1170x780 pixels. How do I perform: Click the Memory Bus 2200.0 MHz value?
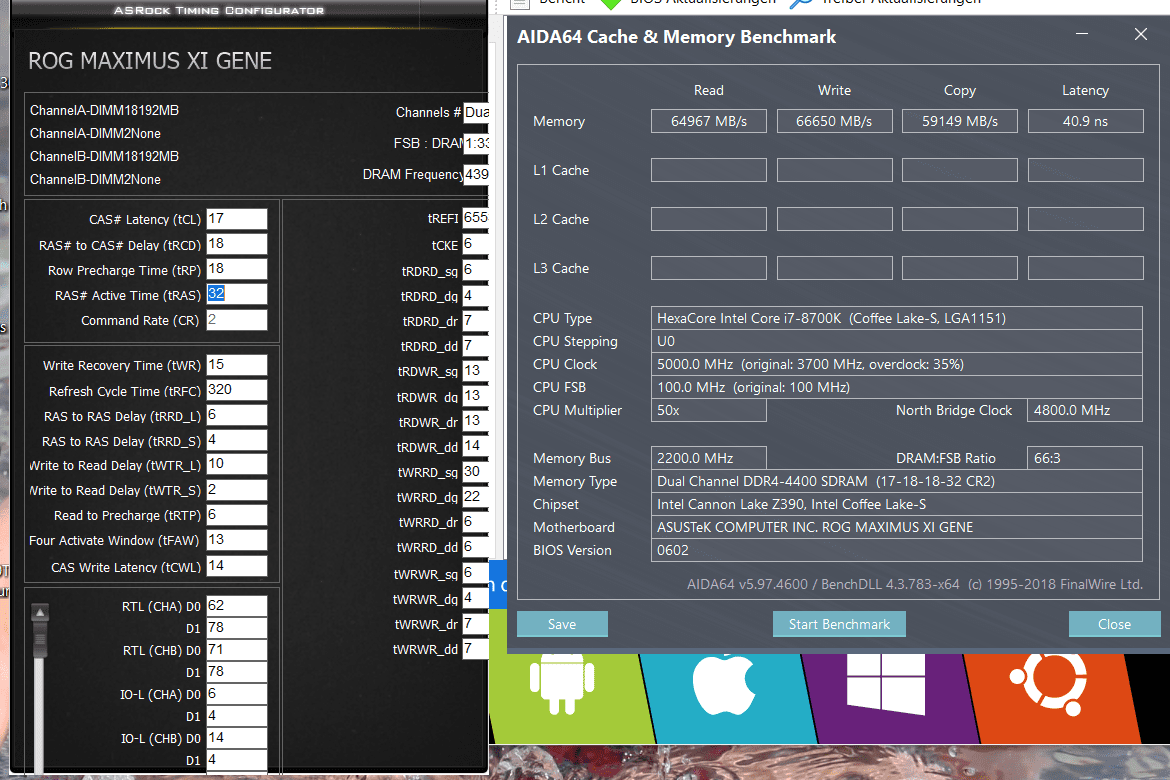(x=708, y=458)
